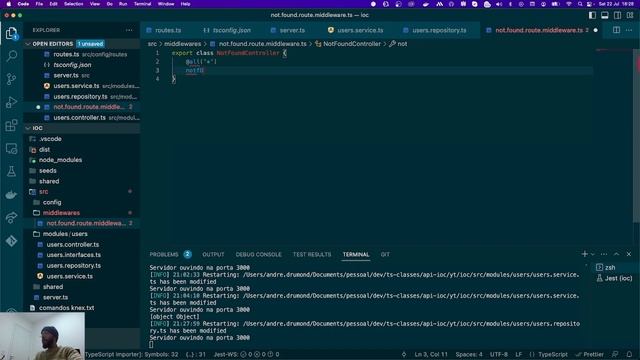Change end of line sequence LF
This screenshot has width=640, height=360.
coord(518,354)
